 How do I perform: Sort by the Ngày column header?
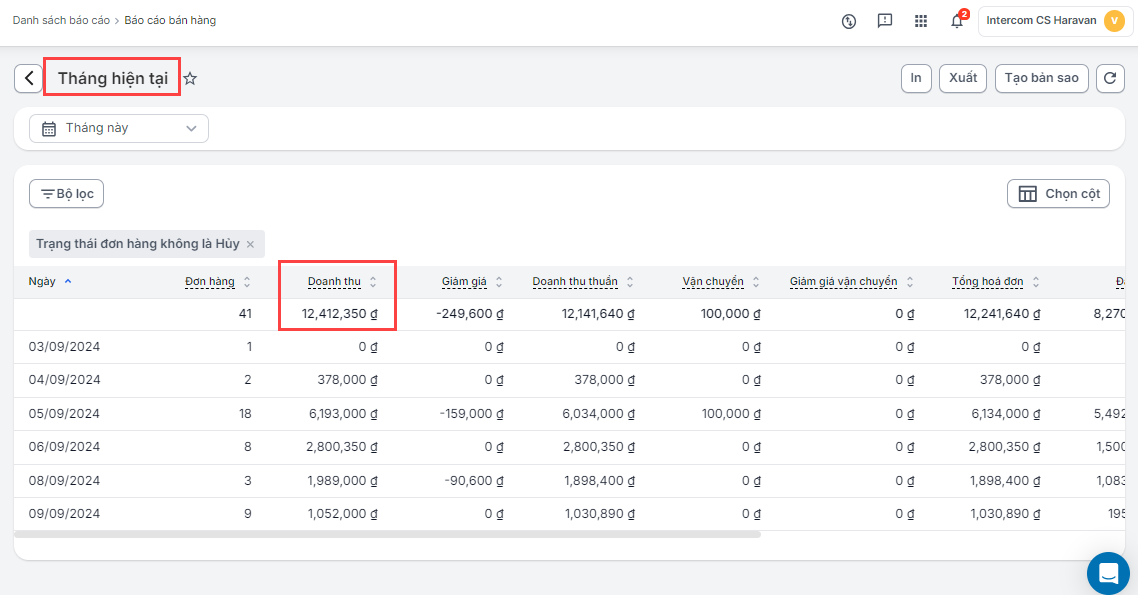42,282
